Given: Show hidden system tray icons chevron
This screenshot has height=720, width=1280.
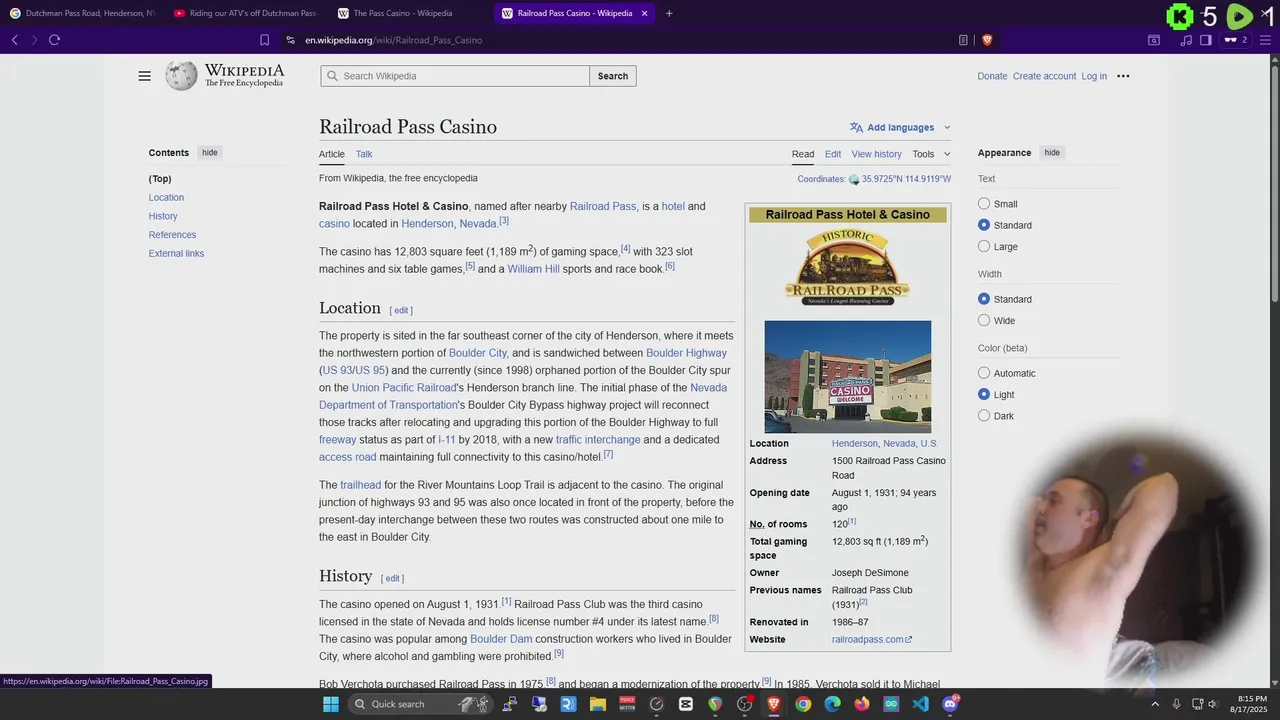Looking at the screenshot, I should coord(1155,704).
